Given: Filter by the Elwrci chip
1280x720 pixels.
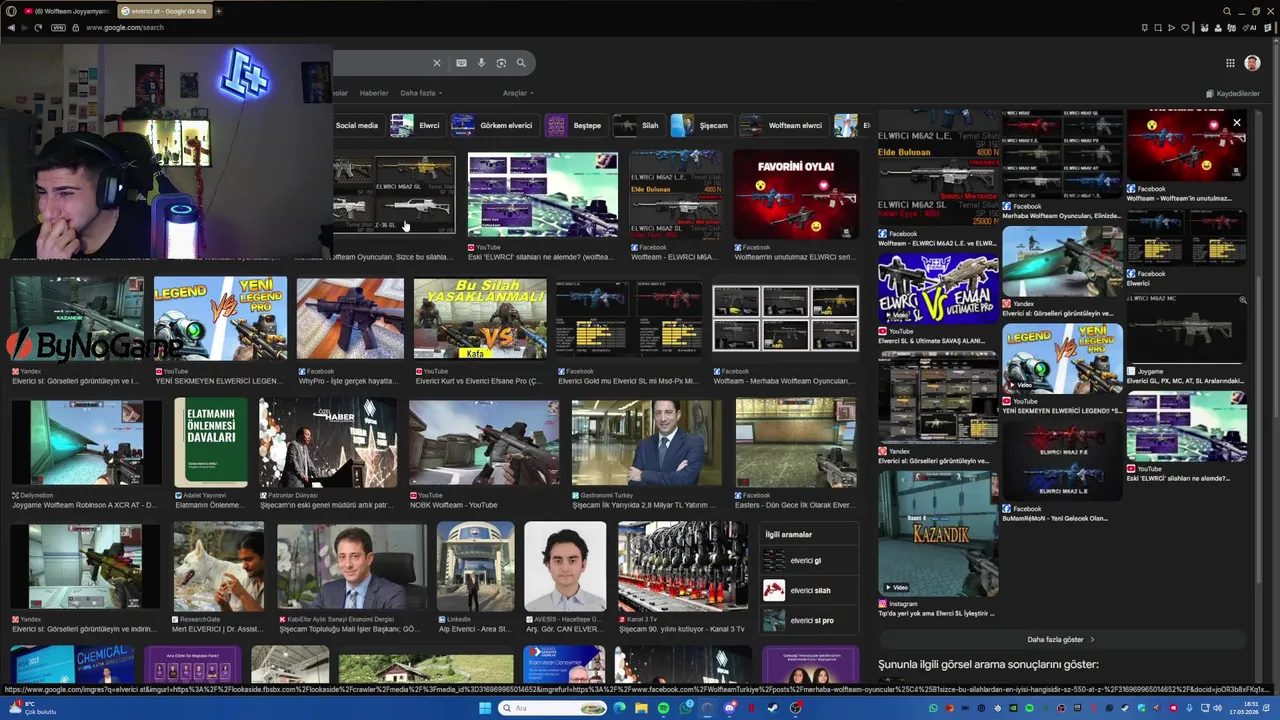Looking at the screenshot, I should 416,125.
